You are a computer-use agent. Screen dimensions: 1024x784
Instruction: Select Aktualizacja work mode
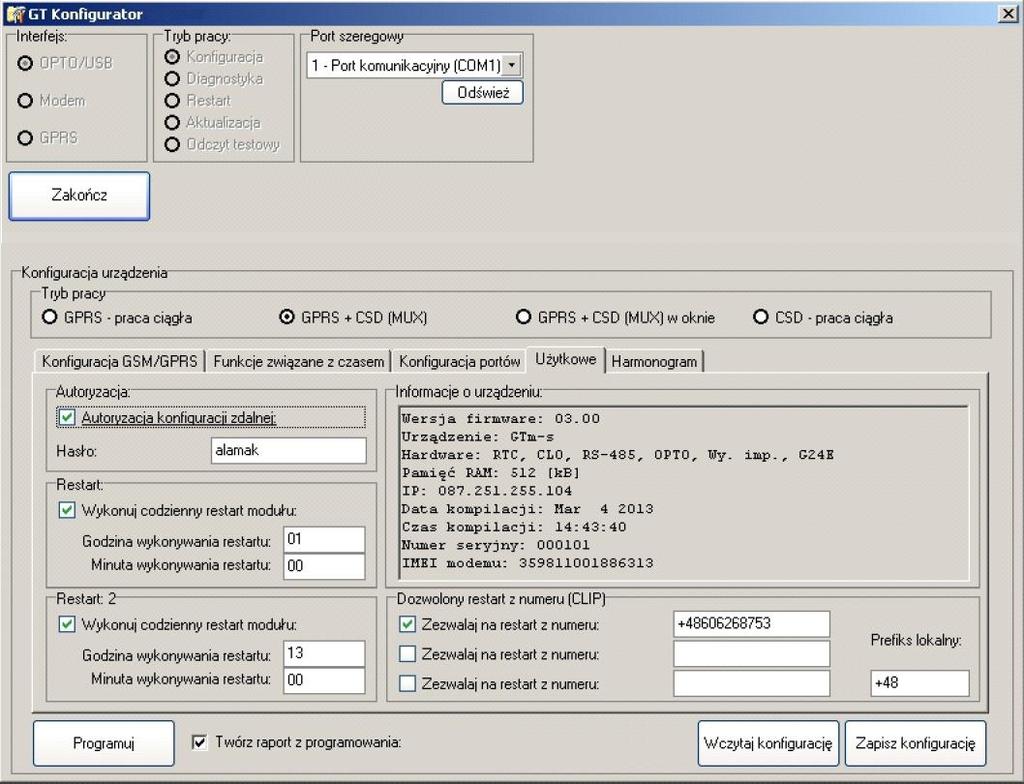(x=172, y=123)
